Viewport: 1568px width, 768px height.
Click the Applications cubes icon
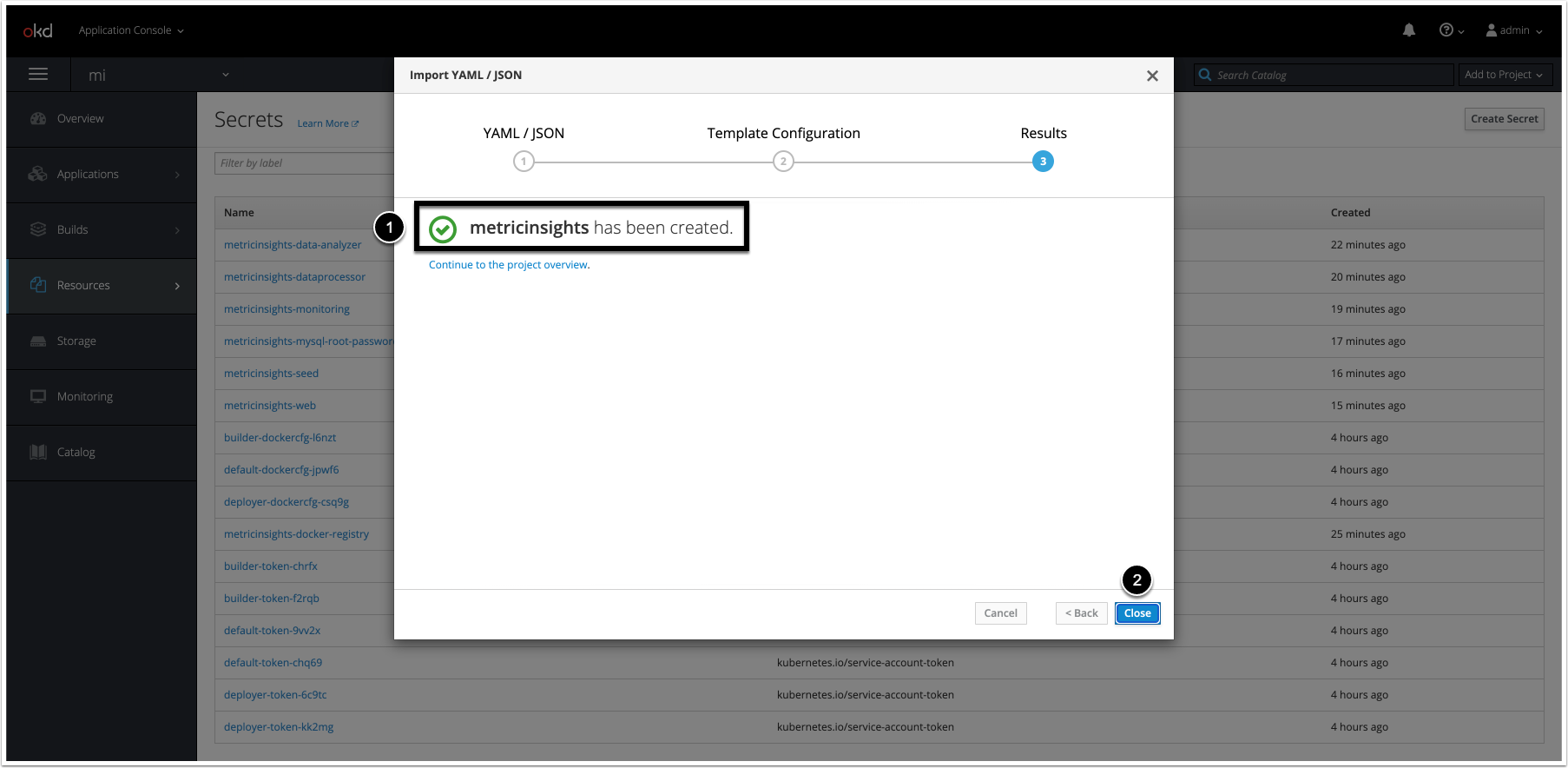[38, 175]
